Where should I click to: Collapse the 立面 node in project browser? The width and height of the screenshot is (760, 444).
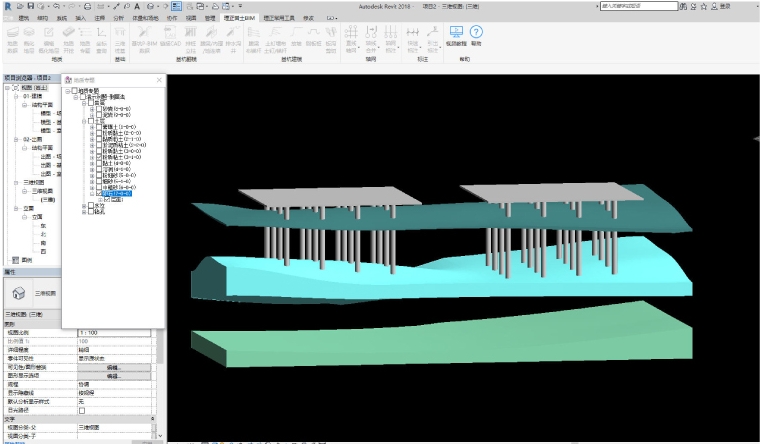pyautogui.click(x=15, y=208)
